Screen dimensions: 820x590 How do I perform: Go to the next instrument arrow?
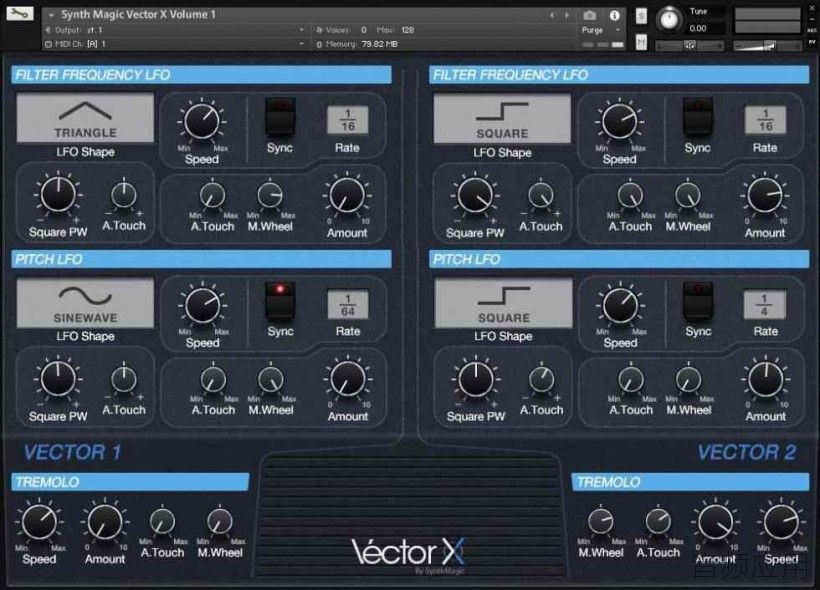pos(567,16)
